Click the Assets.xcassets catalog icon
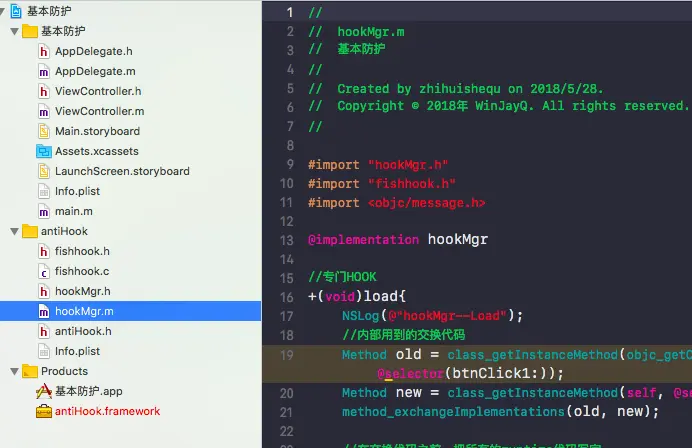692x448 pixels. coord(44,151)
